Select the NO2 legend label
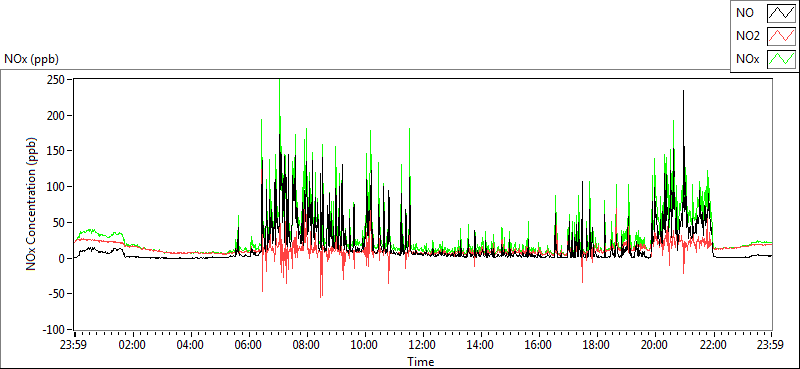 coord(747,36)
